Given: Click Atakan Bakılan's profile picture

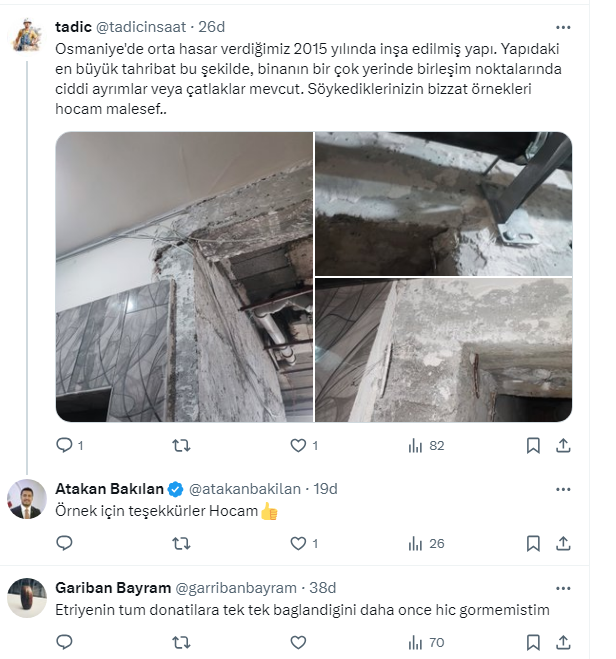Looking at the screenshot, I should coord(27,499).
